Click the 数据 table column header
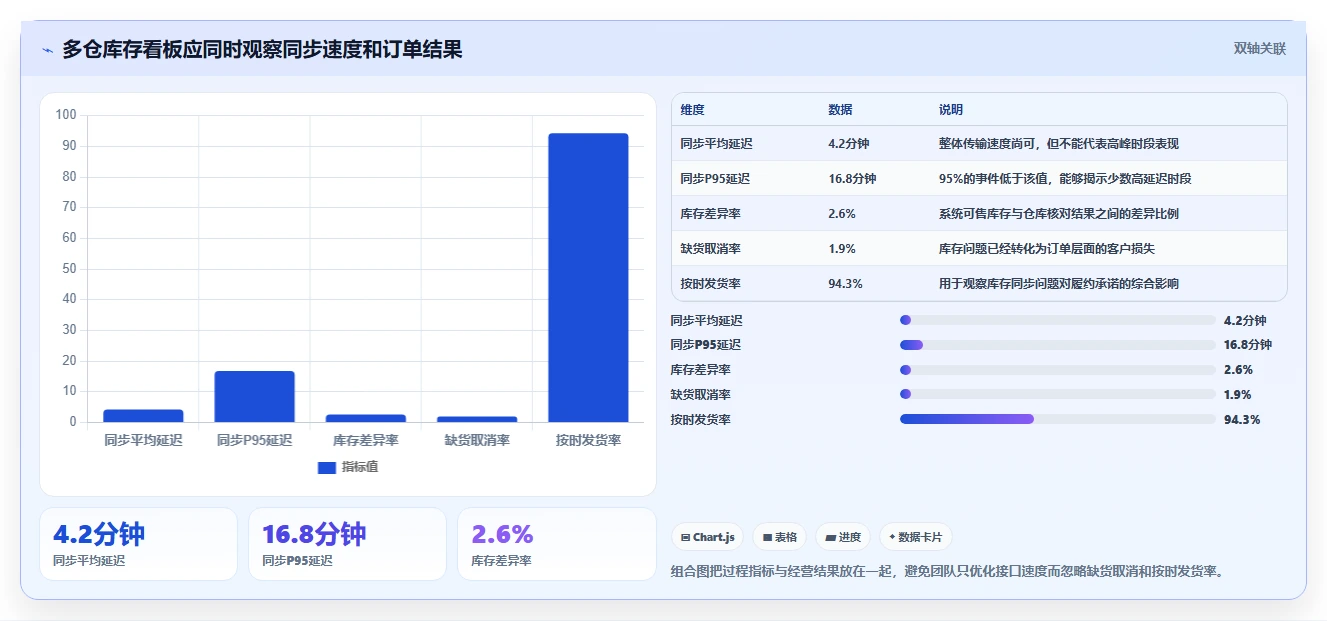The image size is (1327, 621). (840, 110)
